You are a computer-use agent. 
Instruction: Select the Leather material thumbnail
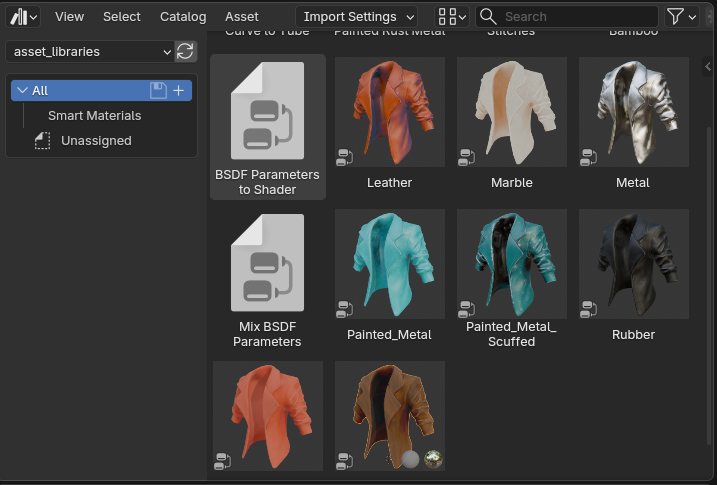coord(389,112)
